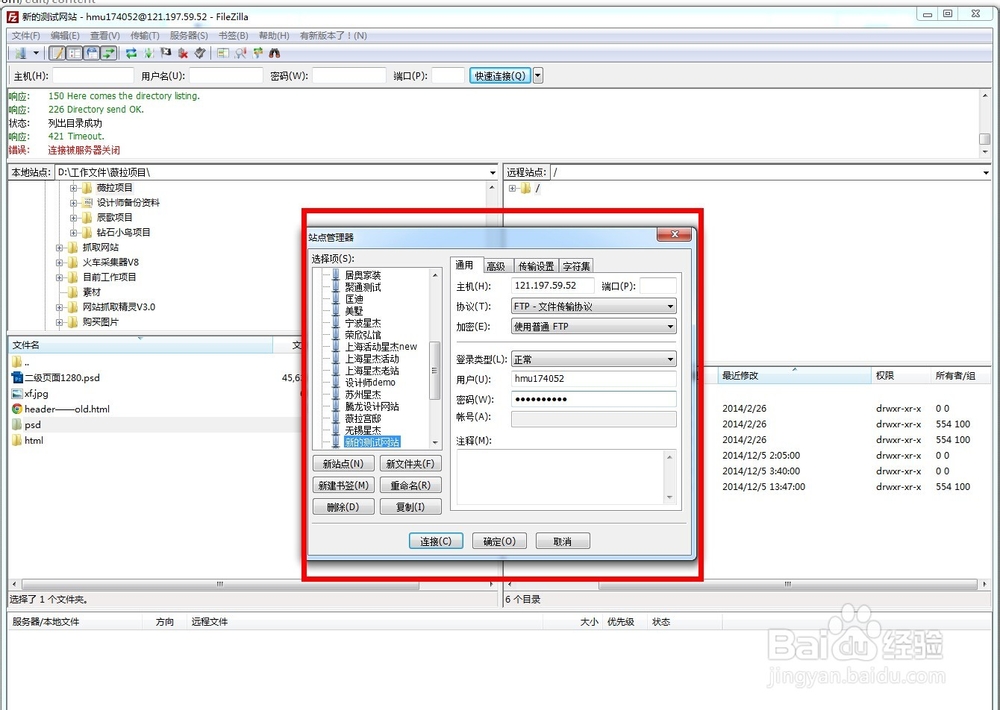This screenshot has width=1000, height=710.
Task: Click the 新建书签(M) button
Action: point(343,485)
